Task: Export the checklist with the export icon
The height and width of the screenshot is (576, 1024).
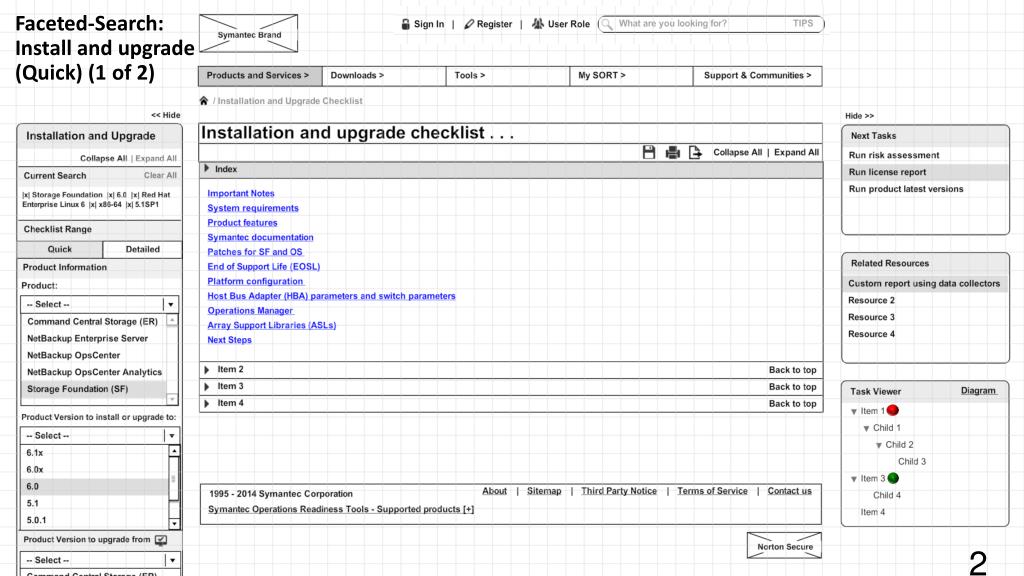Action: click(x=696, y=152)
